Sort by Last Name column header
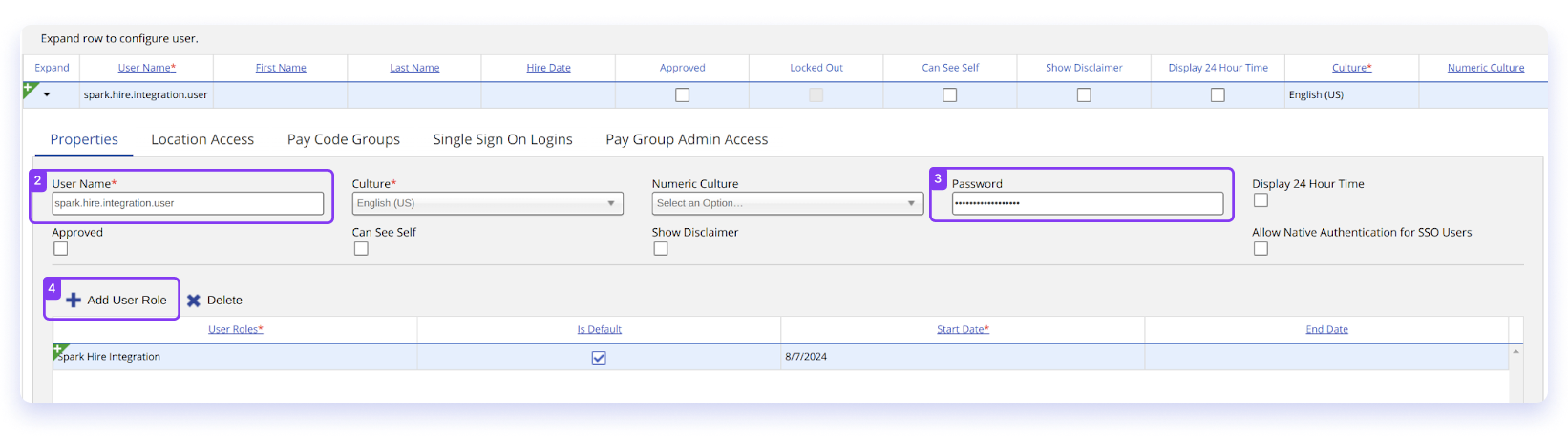Screen dimensions: 1568x436 pos(414,68)
